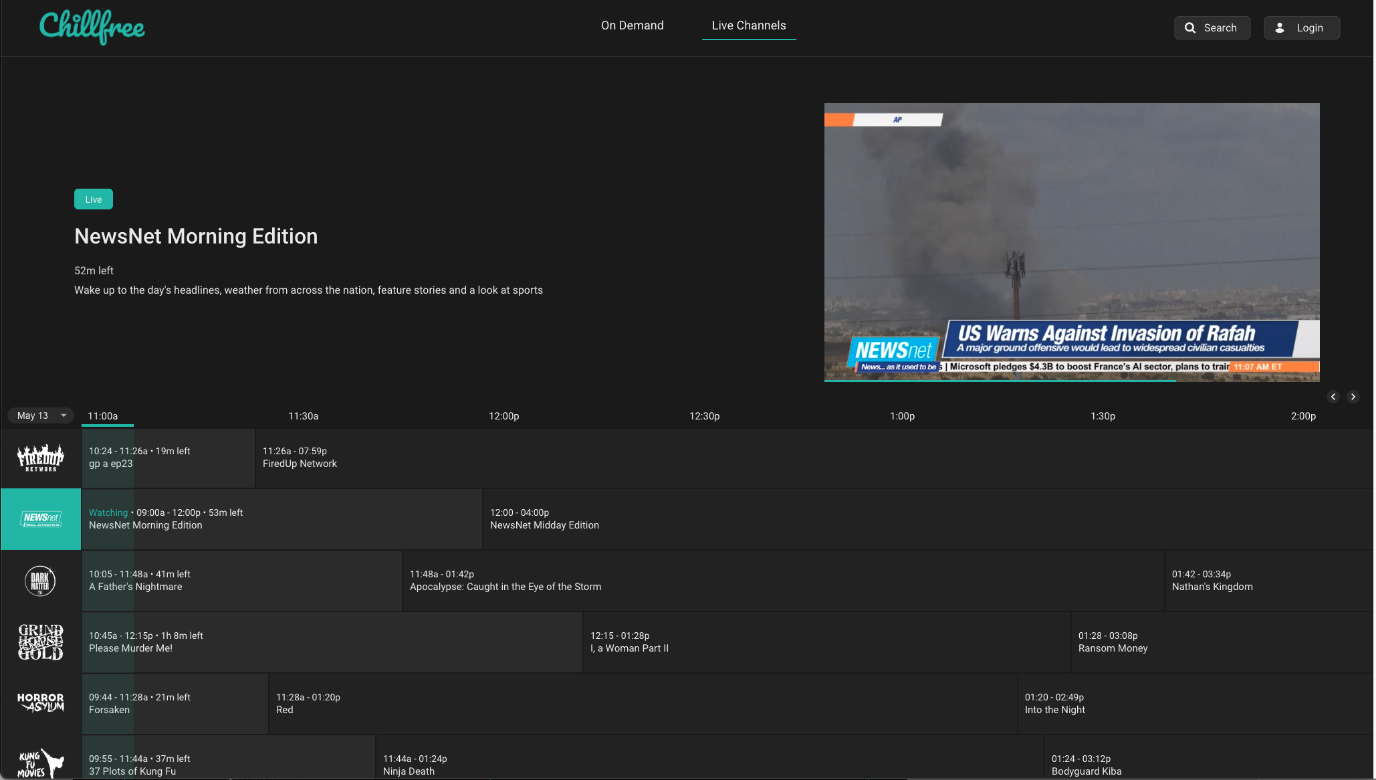1376x780 pixels.
Task: Click the 1:00p timeline marker
Action: (902, 416)
